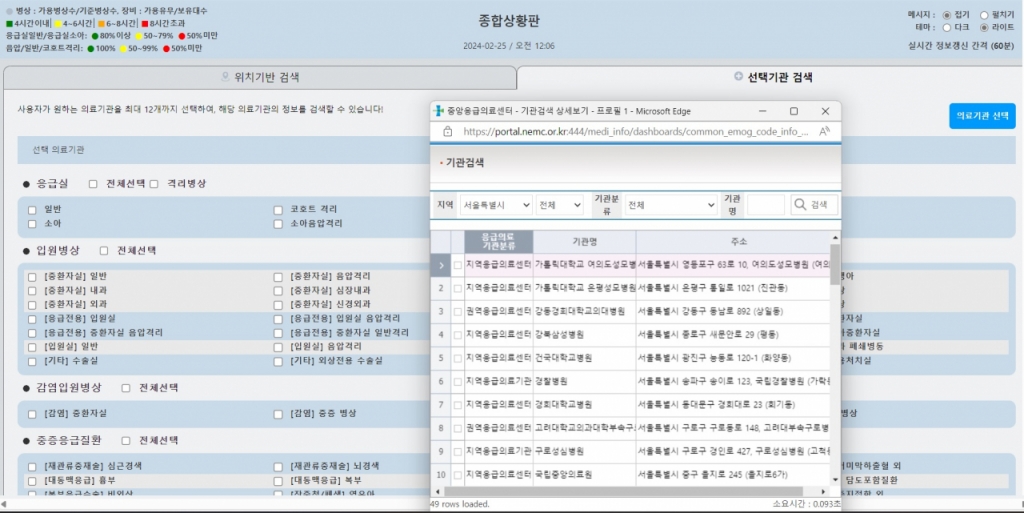Image resolution: width=1024 pixels, height=513 pixels.
Task: Click the plus icon on 선택기관 검색 tab
Action: point(738,76)
